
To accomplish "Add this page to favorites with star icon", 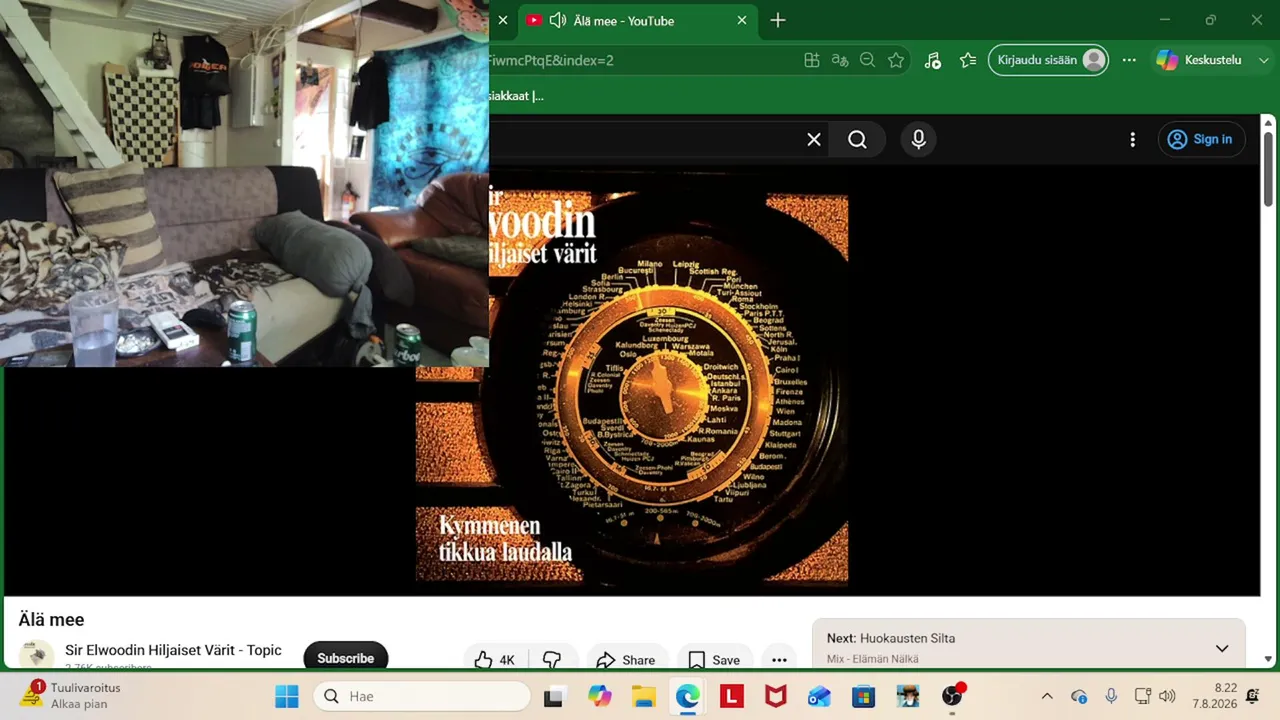I will [896, 60].
